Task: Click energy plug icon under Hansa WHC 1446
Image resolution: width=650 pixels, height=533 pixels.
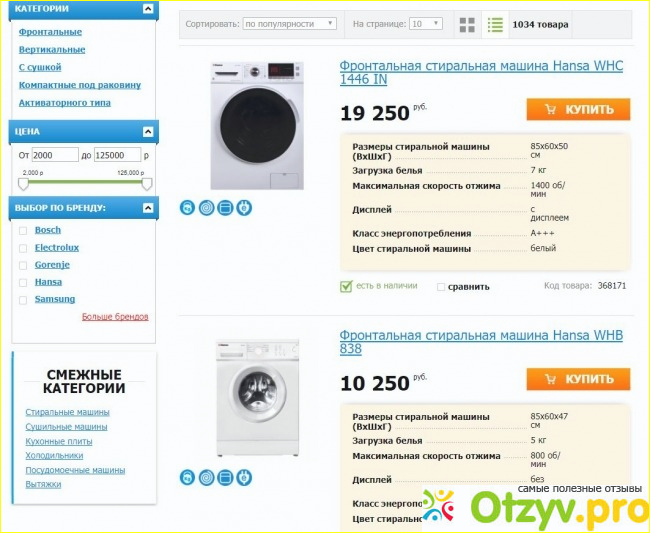Action: click(244, 208)
